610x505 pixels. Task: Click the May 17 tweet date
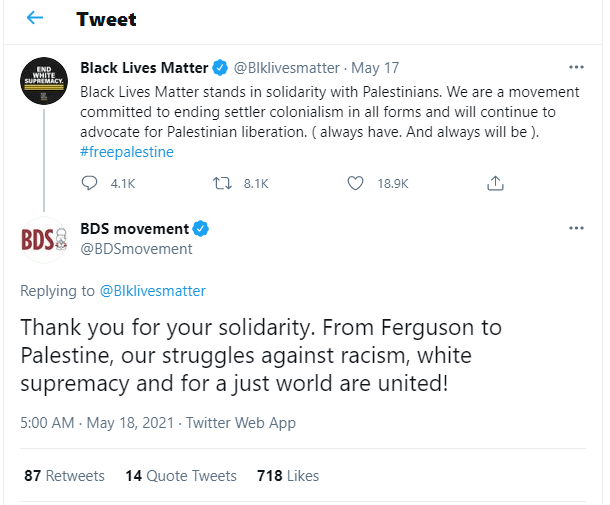click(376, 68)
